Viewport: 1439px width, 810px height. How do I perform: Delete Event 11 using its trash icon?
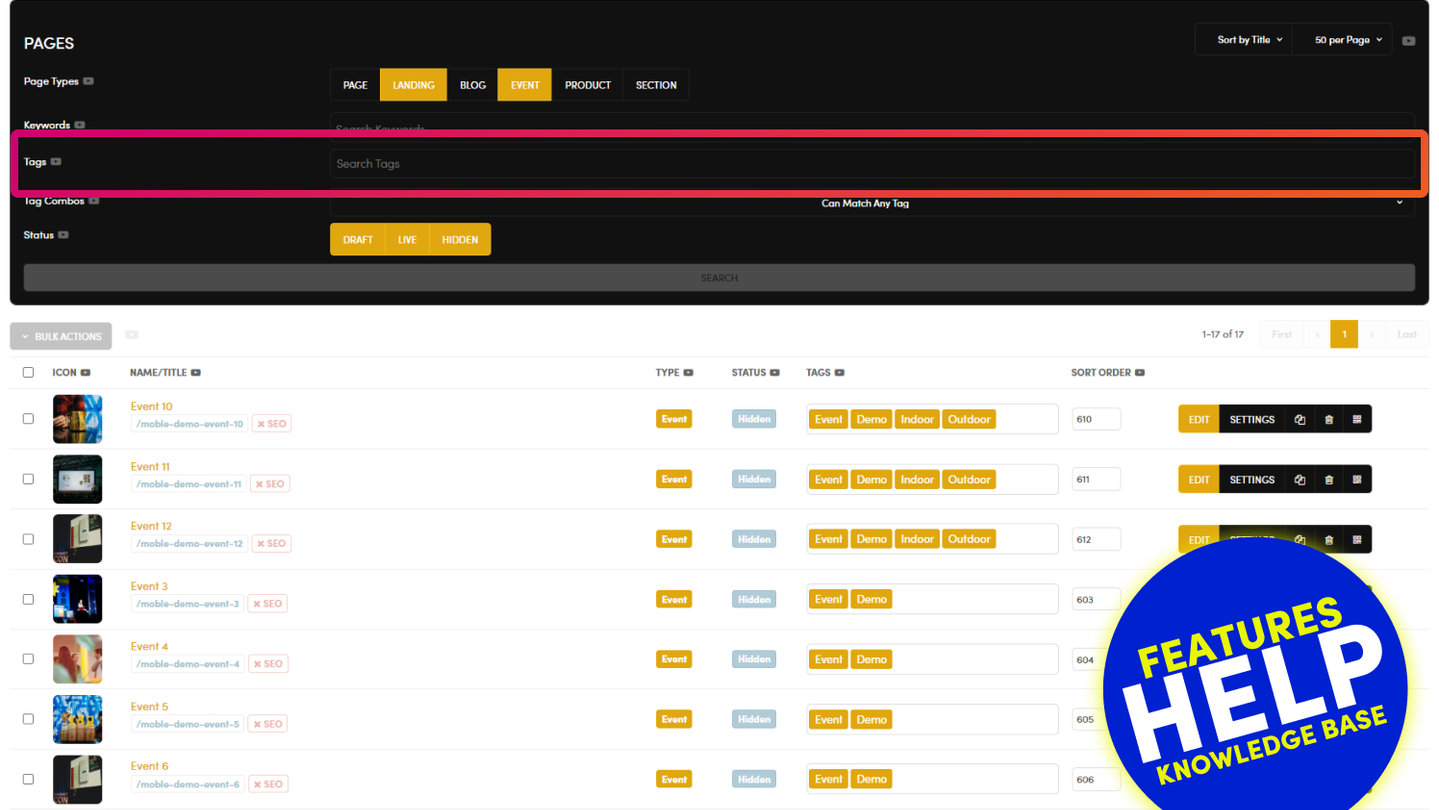pos(1329,480)
